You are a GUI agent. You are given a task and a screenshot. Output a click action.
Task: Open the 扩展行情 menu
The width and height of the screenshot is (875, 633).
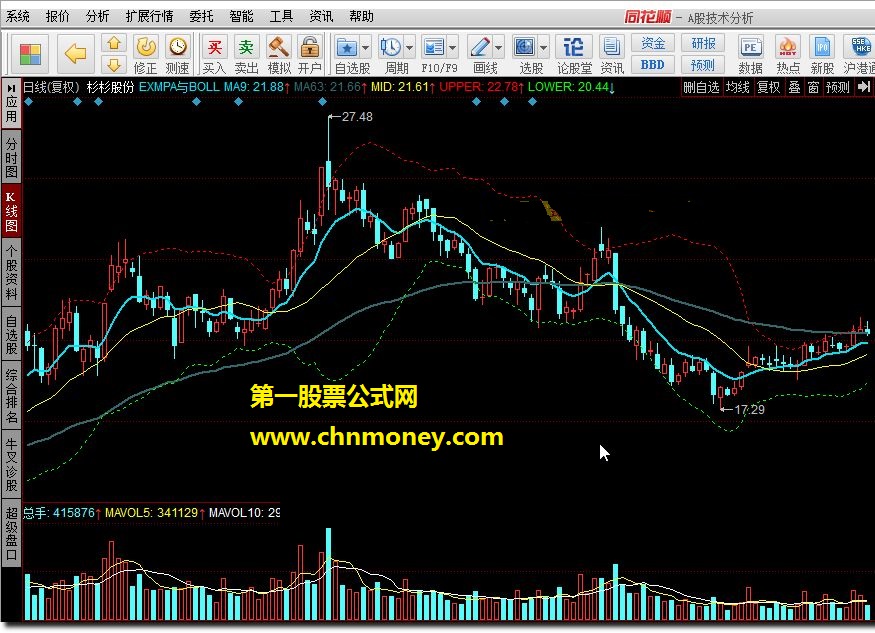149,17
